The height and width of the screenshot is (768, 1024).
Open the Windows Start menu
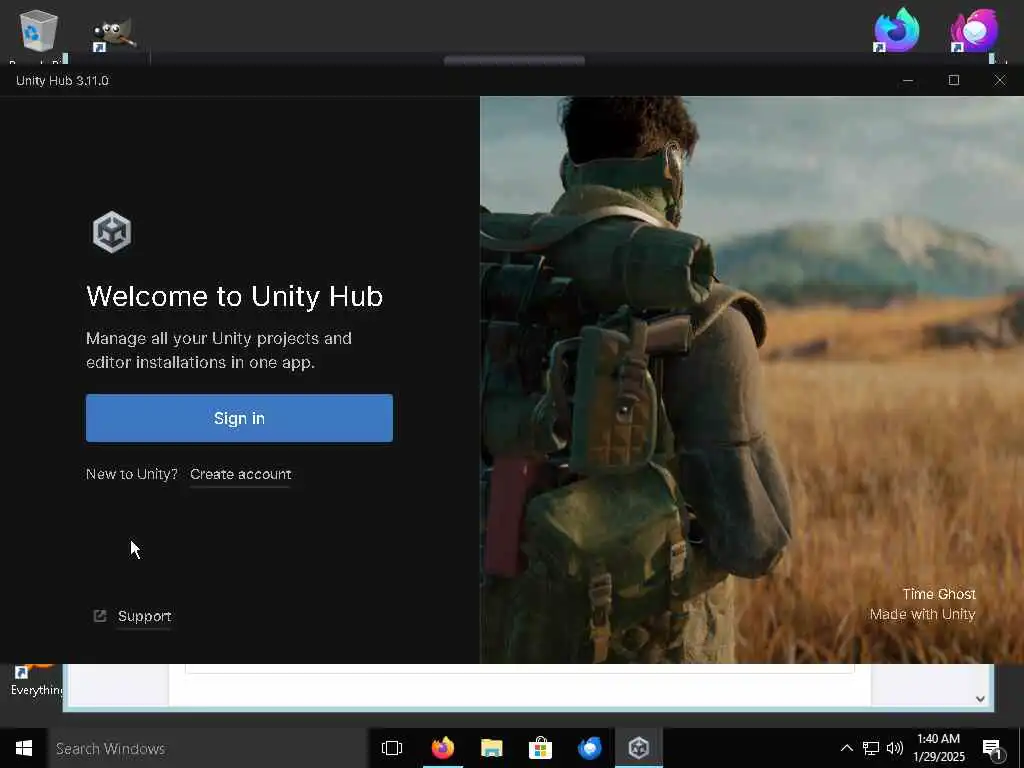24,748
